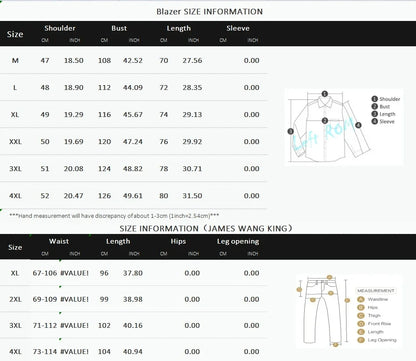416x361 pixels.
Task: Select the 'Waist' column header
Action: click(59, 241)
